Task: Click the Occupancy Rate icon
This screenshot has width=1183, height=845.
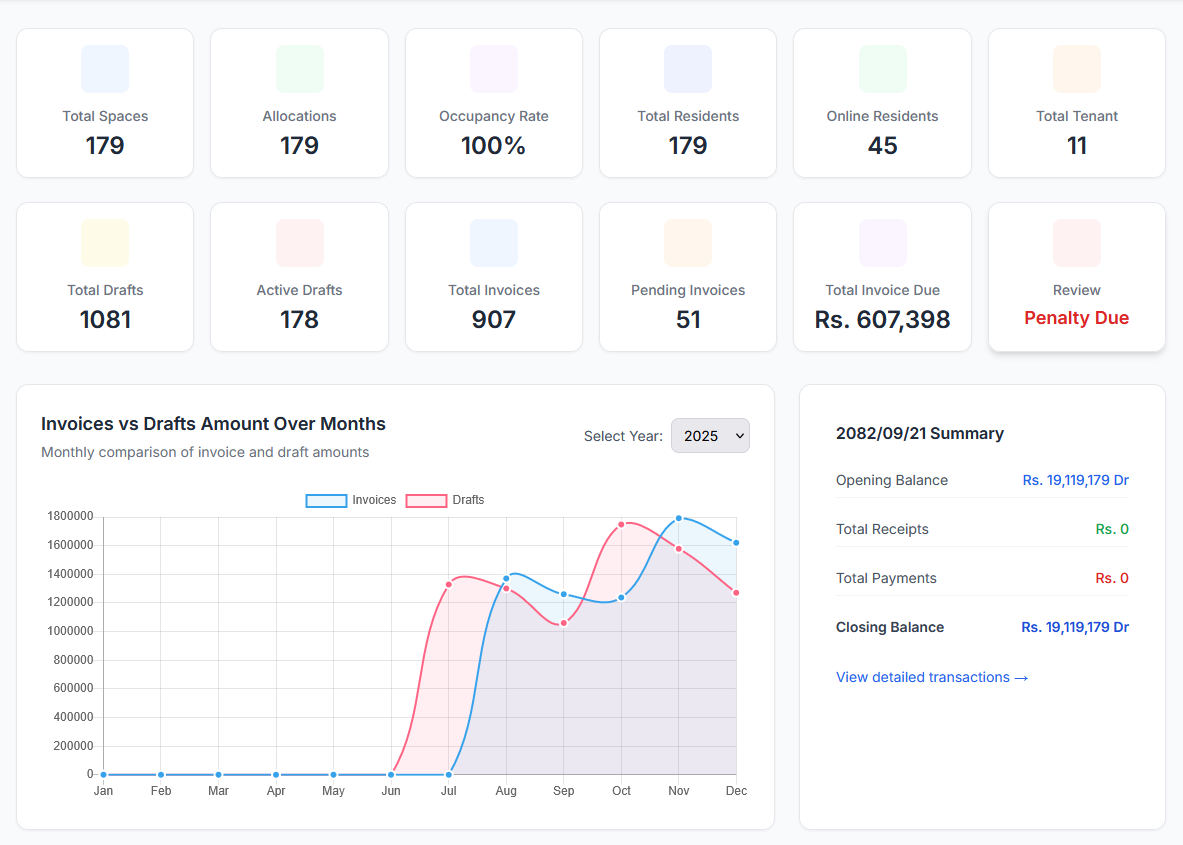Action: pos(493,68)
